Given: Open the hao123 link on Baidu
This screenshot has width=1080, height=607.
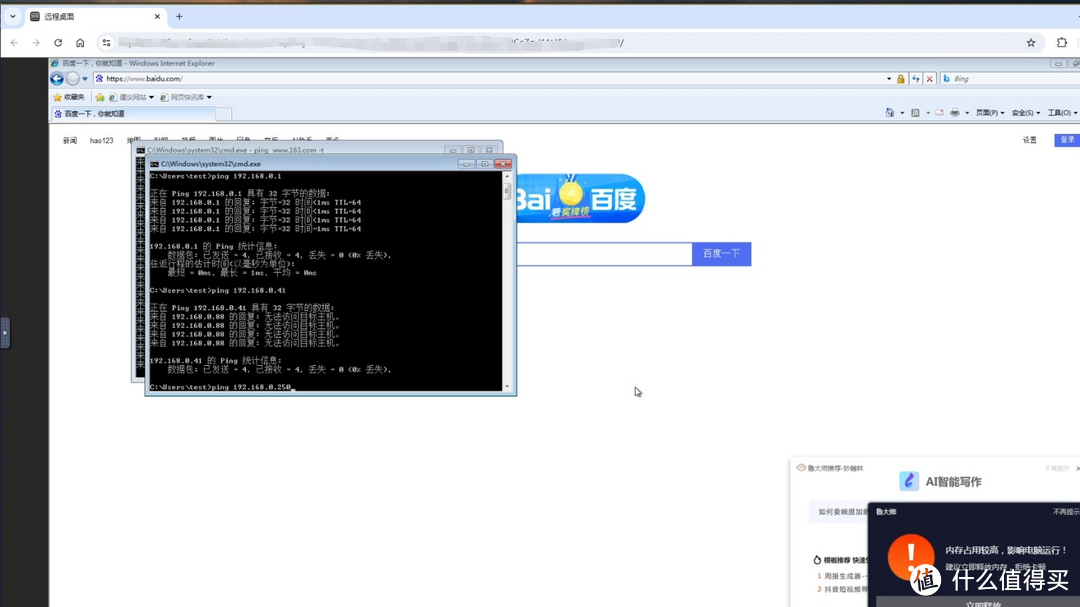Looking at the screenshot, I should click(x=101, y=141).
